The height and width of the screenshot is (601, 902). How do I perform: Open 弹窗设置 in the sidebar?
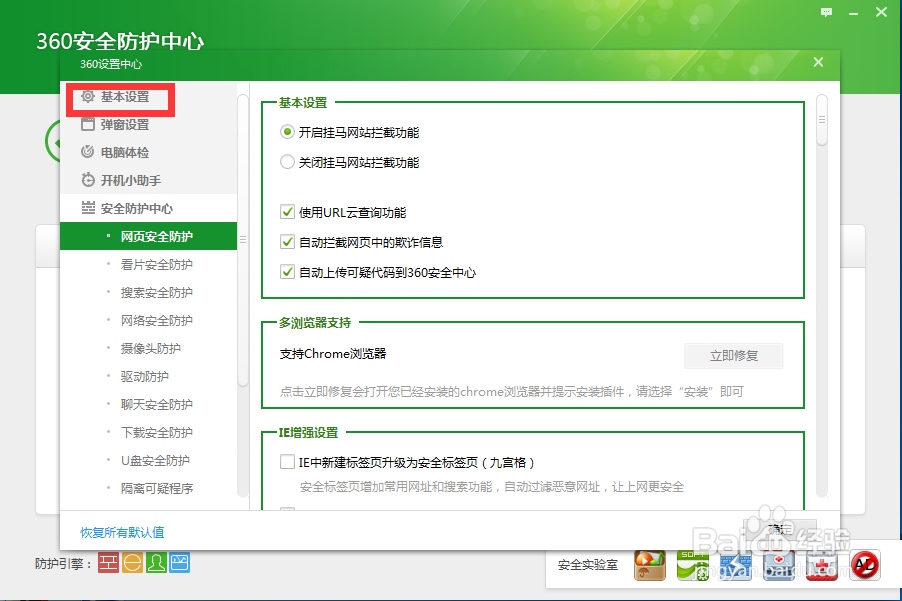125,124
